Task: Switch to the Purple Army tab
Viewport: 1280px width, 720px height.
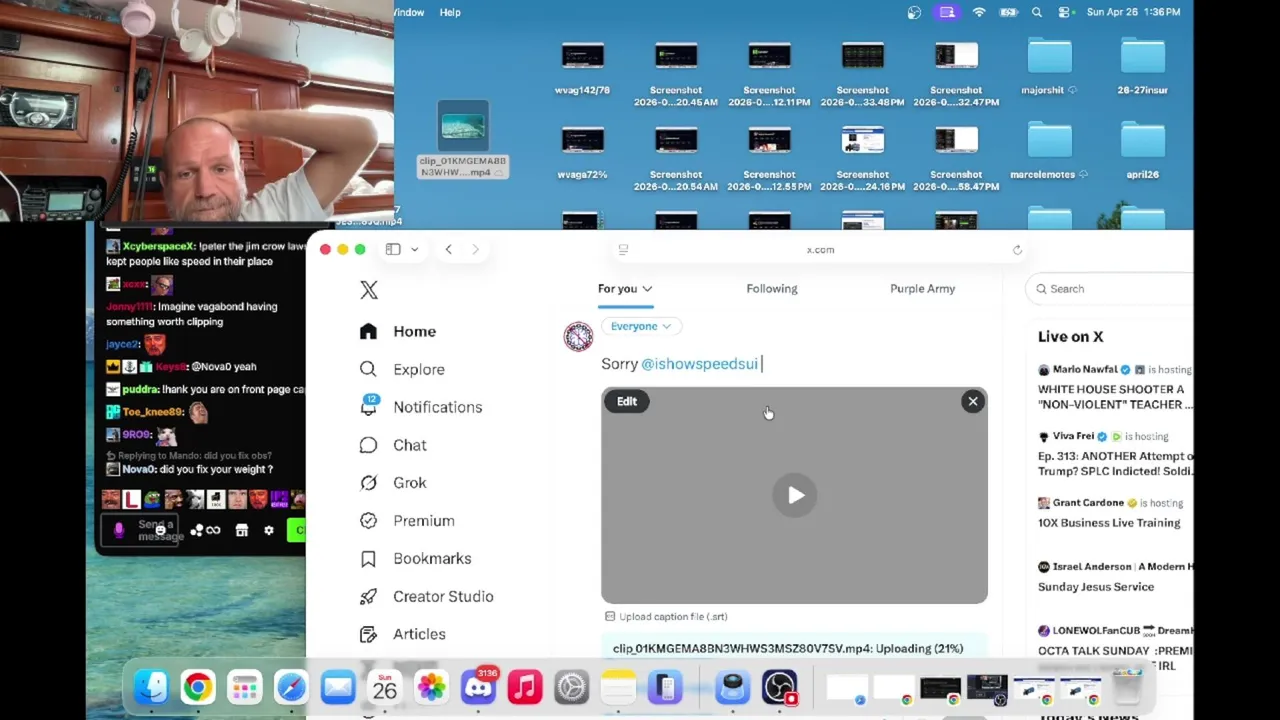Action: coord(922,289)
